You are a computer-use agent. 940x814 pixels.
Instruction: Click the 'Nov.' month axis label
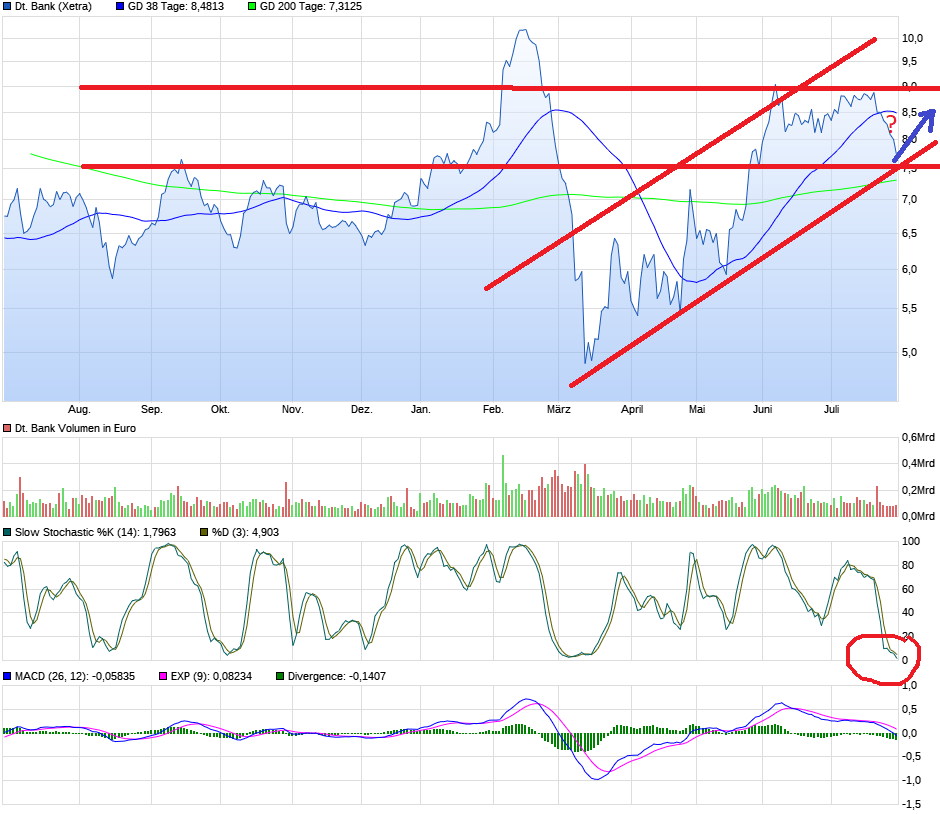pos(293,409)
